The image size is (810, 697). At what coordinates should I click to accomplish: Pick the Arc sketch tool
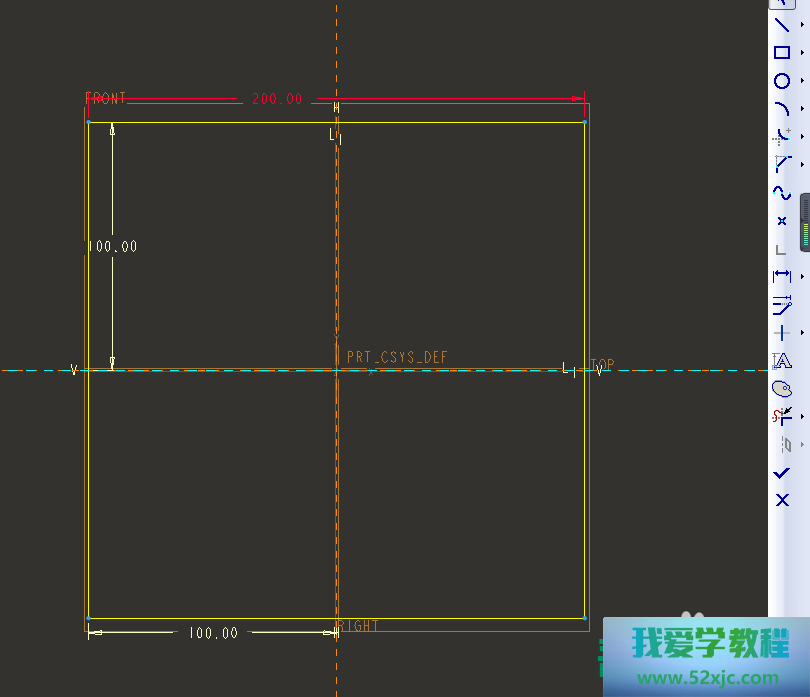[x=782, y=109]
